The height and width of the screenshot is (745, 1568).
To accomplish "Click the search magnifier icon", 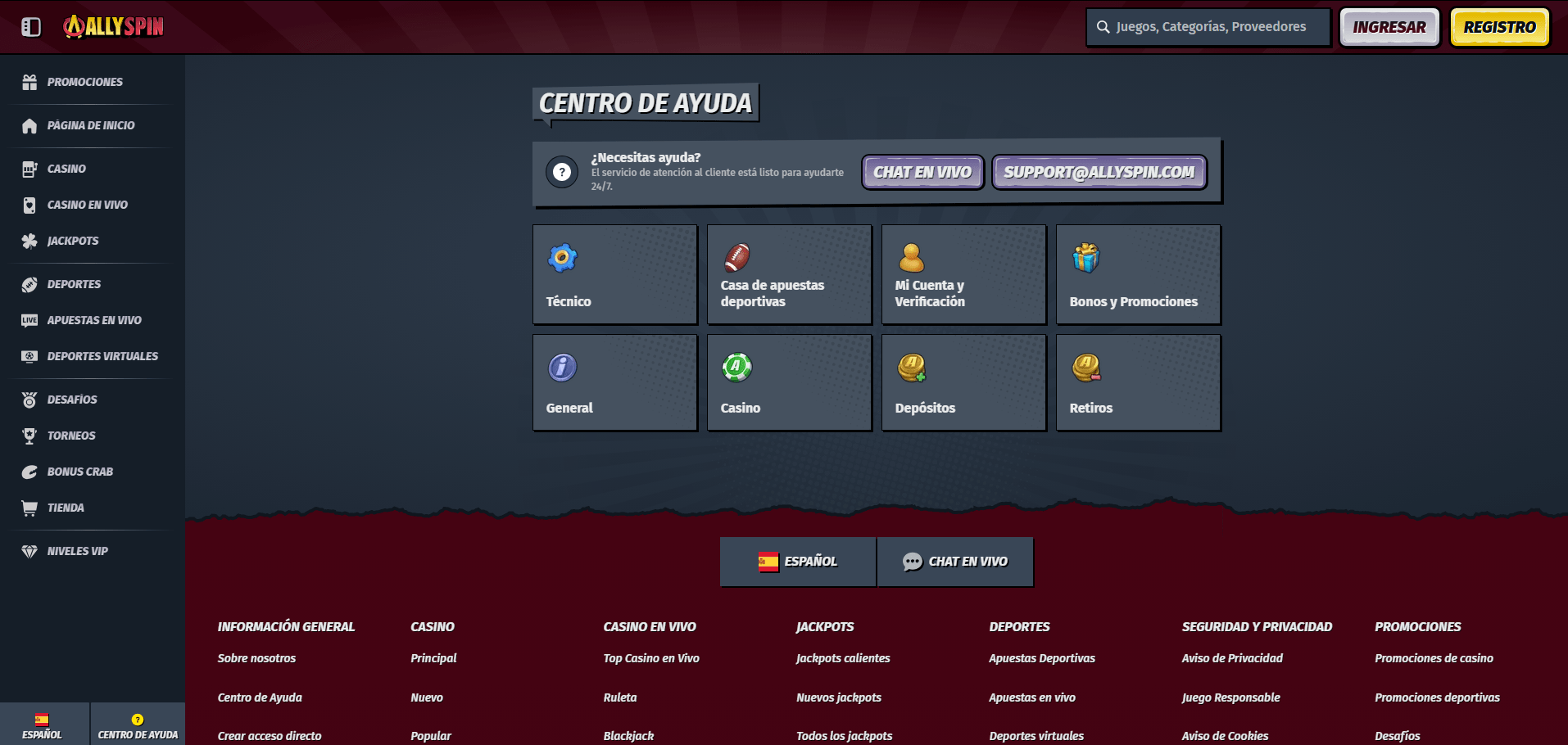I will 1103,27.
